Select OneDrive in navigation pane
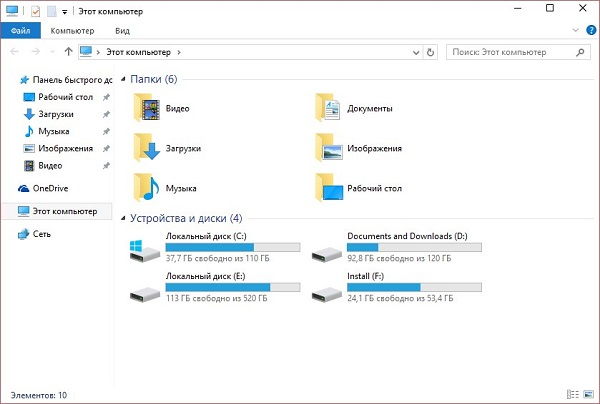 [50, 188]
